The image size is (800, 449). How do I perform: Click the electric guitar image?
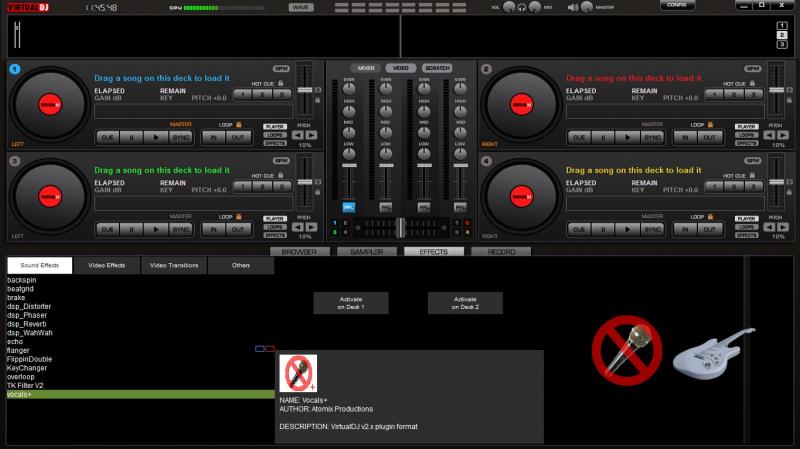tap(714, 354)
